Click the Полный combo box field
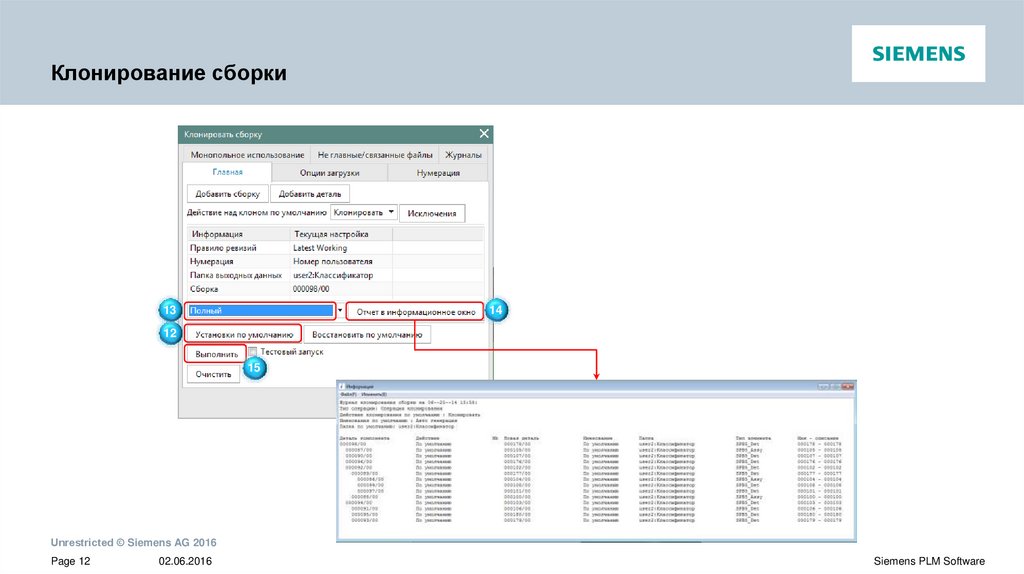1024x574 pixels. 261,311
